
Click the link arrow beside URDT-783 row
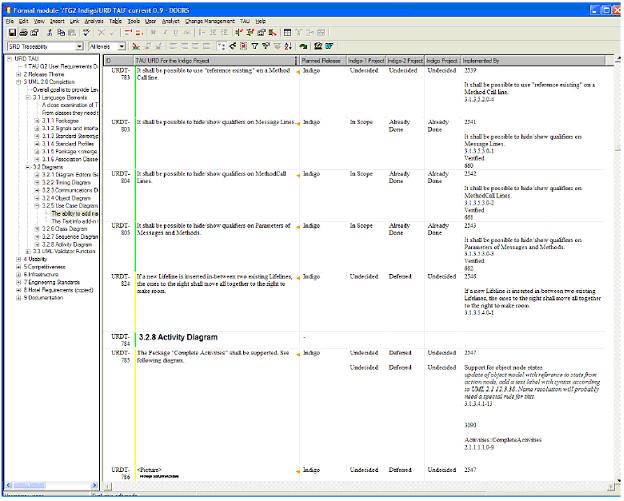pos(297,72)
